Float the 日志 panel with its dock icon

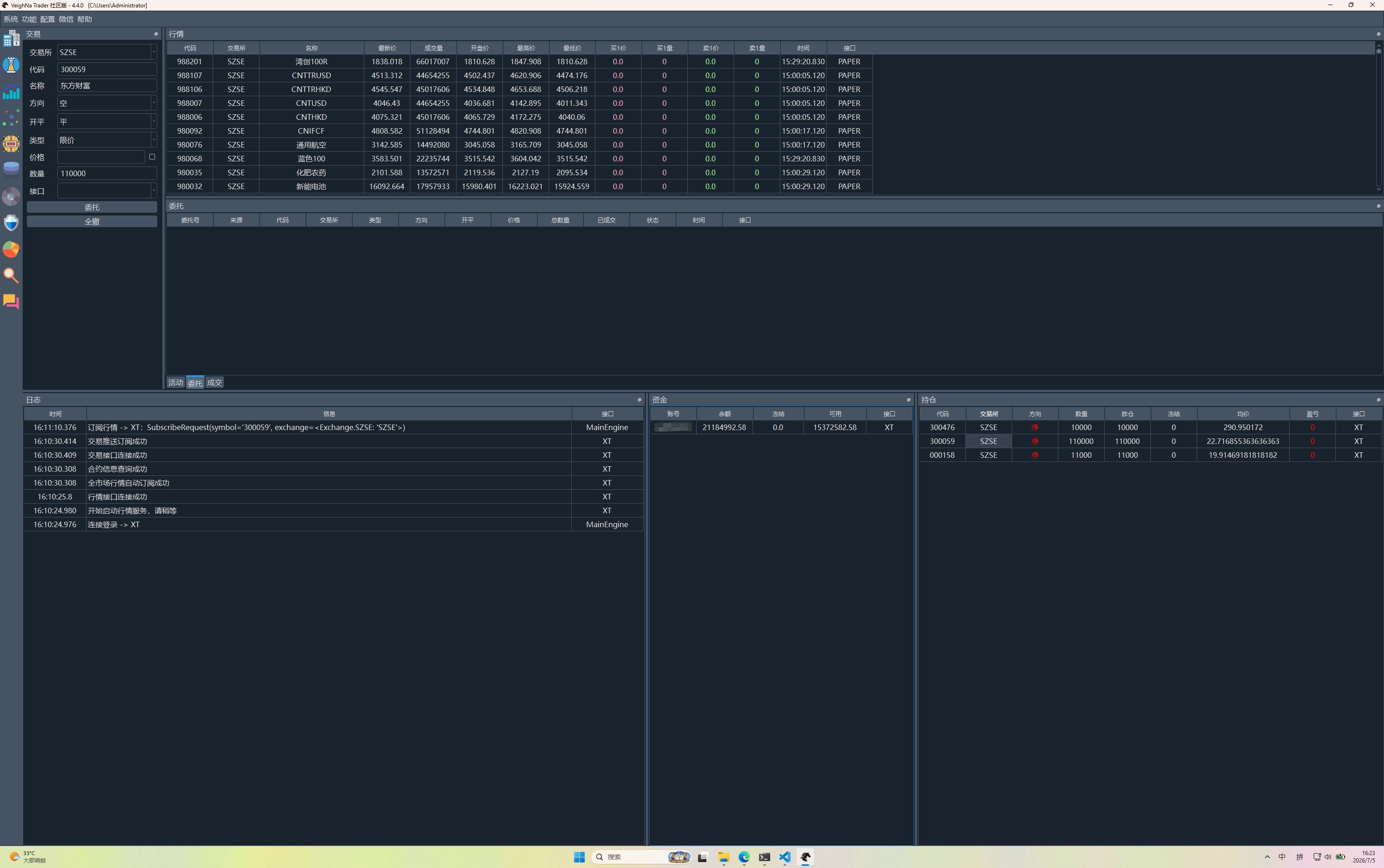point(639,400)
